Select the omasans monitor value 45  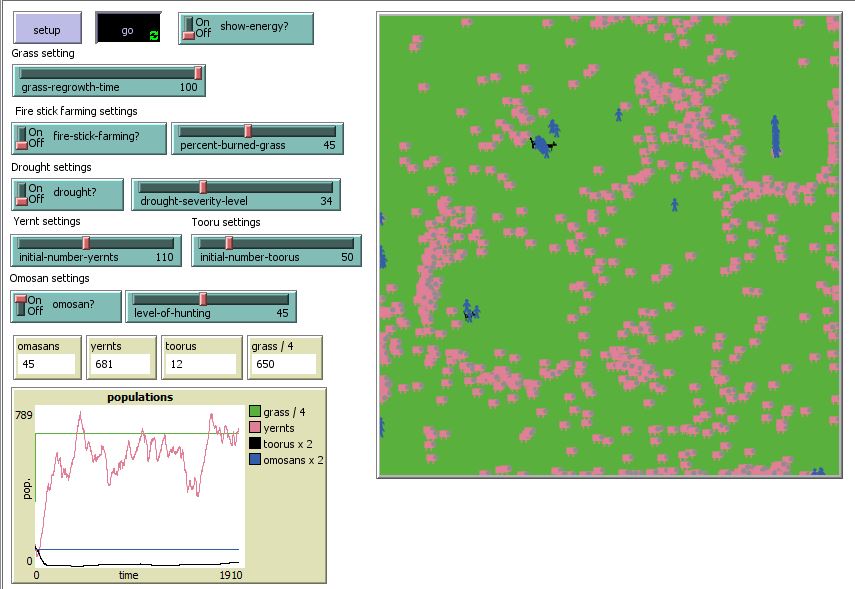coord(46,364)
